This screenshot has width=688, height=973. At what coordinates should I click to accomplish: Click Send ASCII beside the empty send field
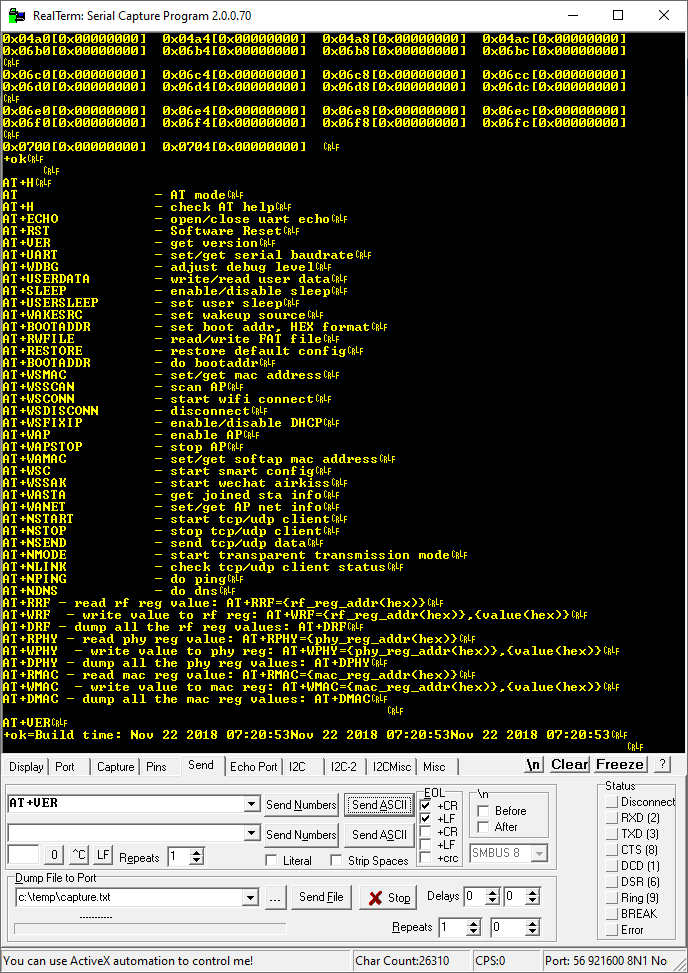[379, 835]
